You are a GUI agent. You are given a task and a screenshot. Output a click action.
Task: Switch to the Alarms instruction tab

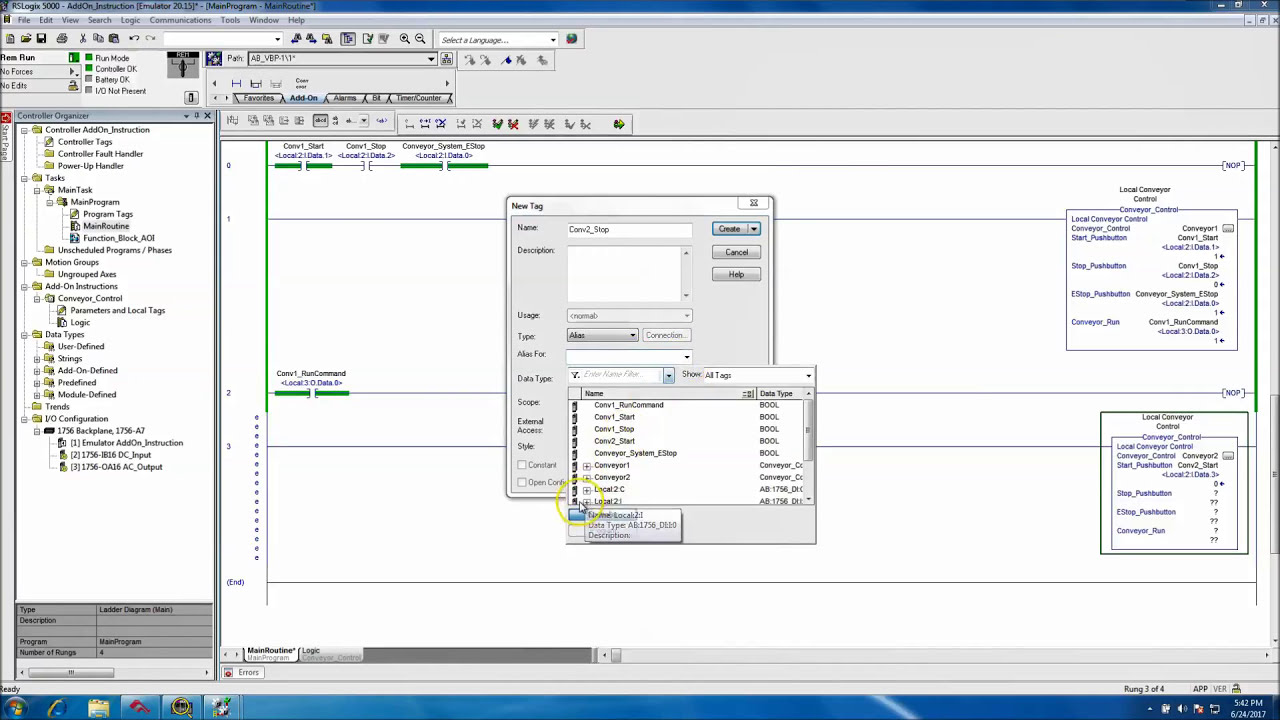pos(345,98)
